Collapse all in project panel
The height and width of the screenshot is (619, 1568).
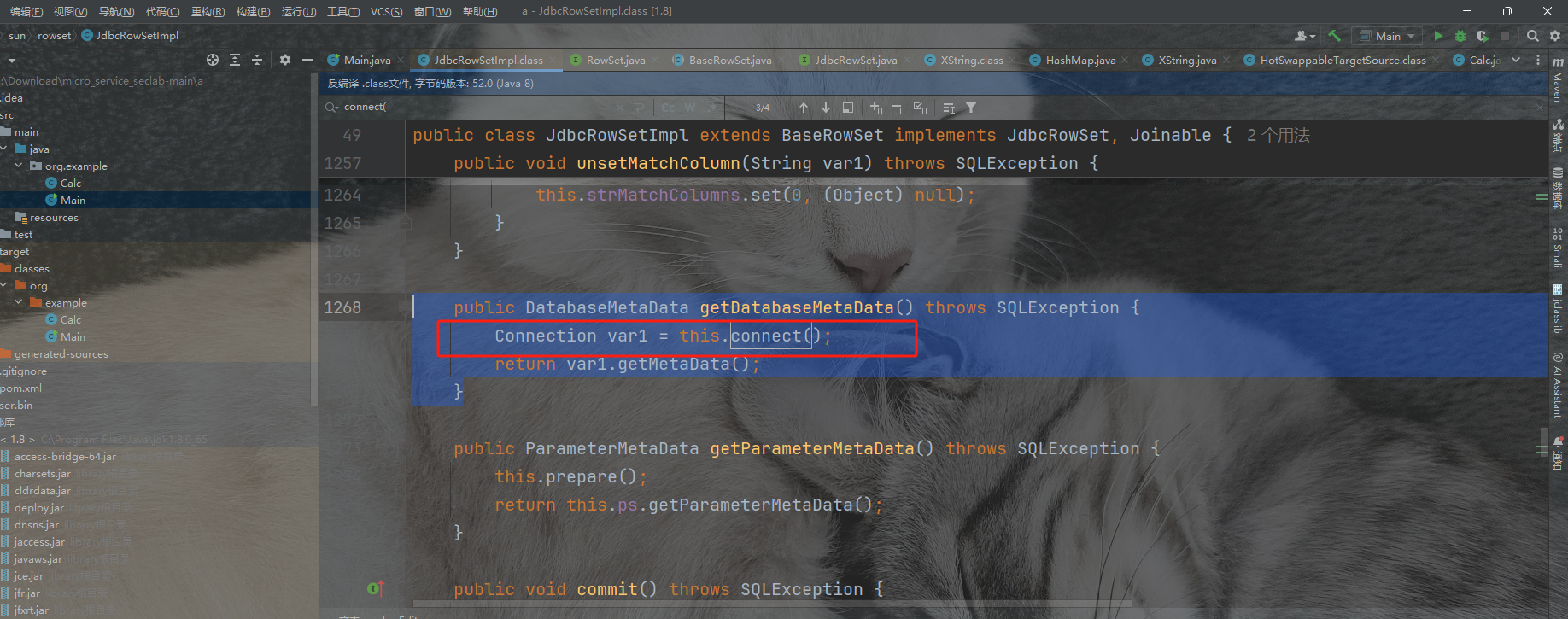[x=257, y=60]
